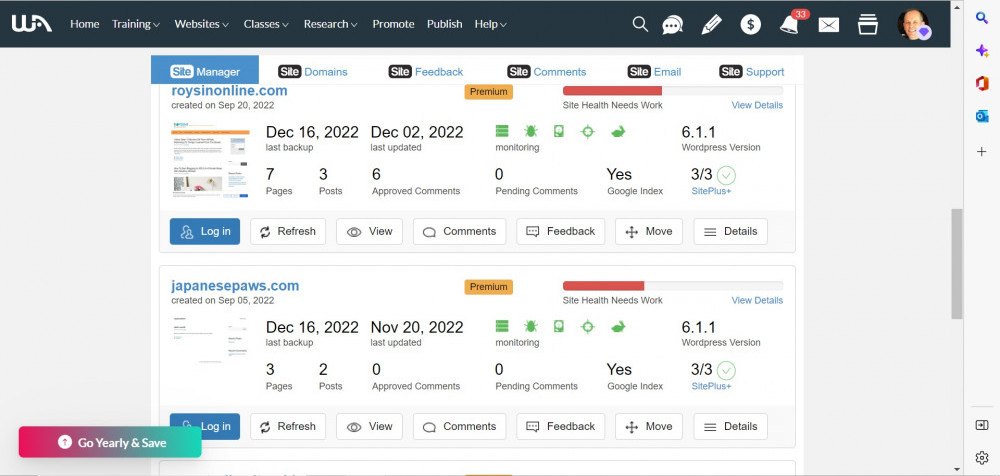The image size is (1000, 476).
Task: Click the roysinonline.com crosshair target icon
Action: tap(587, 131)
